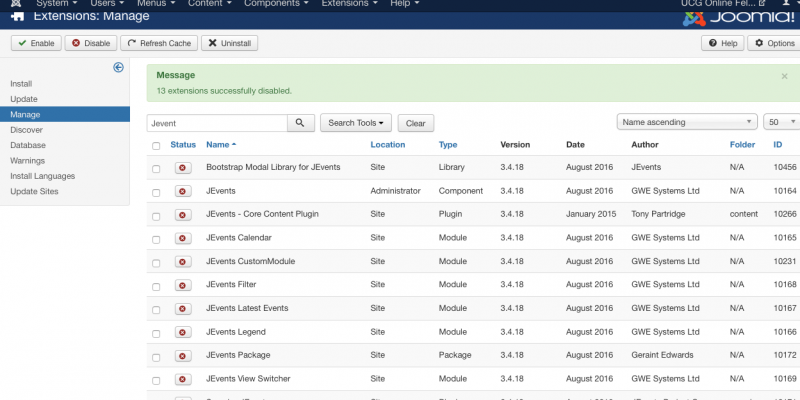
Task: Open the Database sidebar link
Action: [x=28, y=145]
